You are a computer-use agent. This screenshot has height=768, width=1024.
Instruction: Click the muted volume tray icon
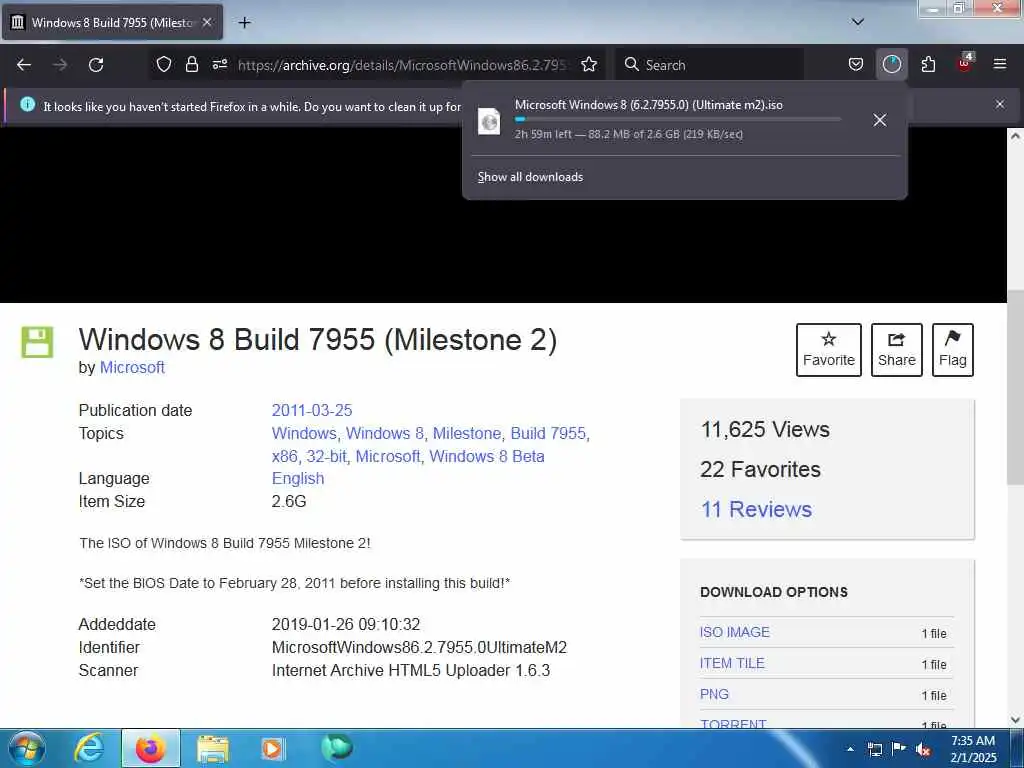pos(923,750)
